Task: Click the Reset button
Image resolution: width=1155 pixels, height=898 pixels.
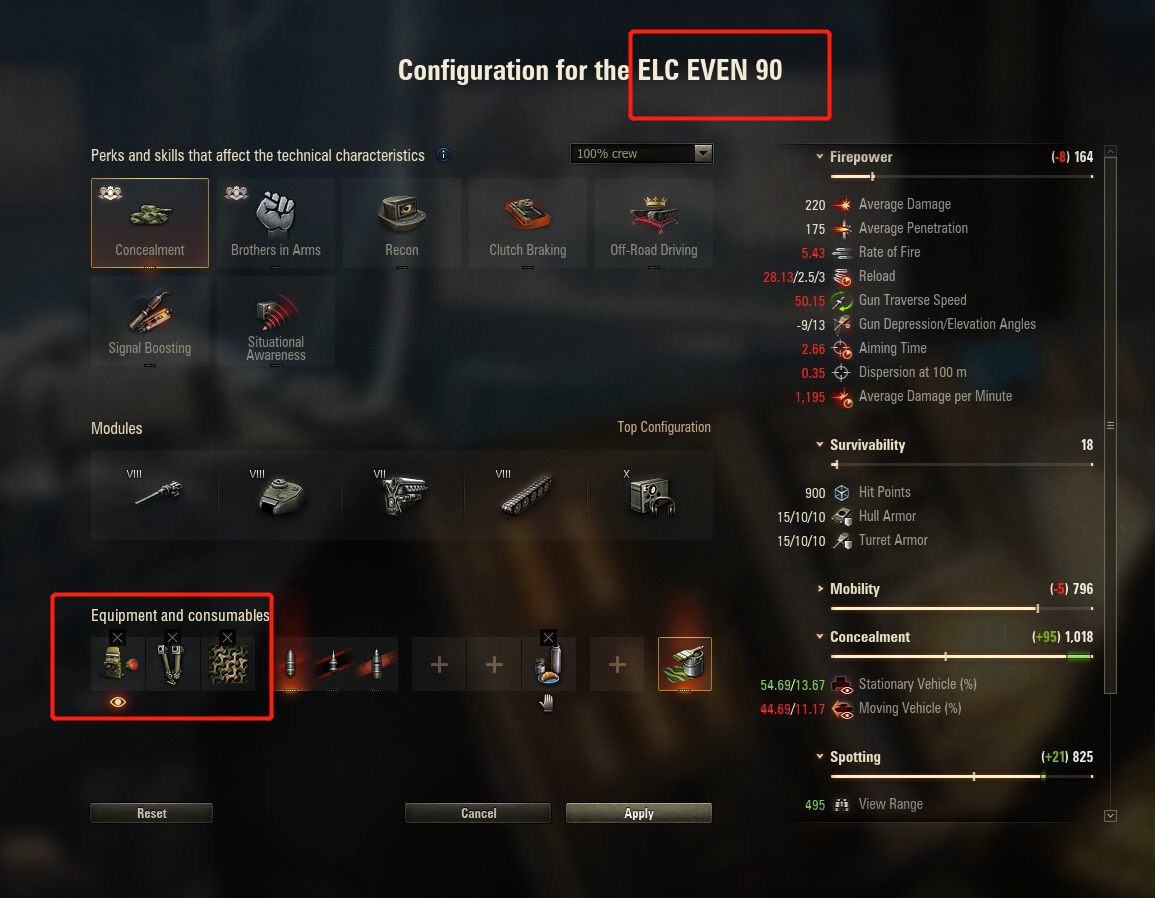Action: 151,813
